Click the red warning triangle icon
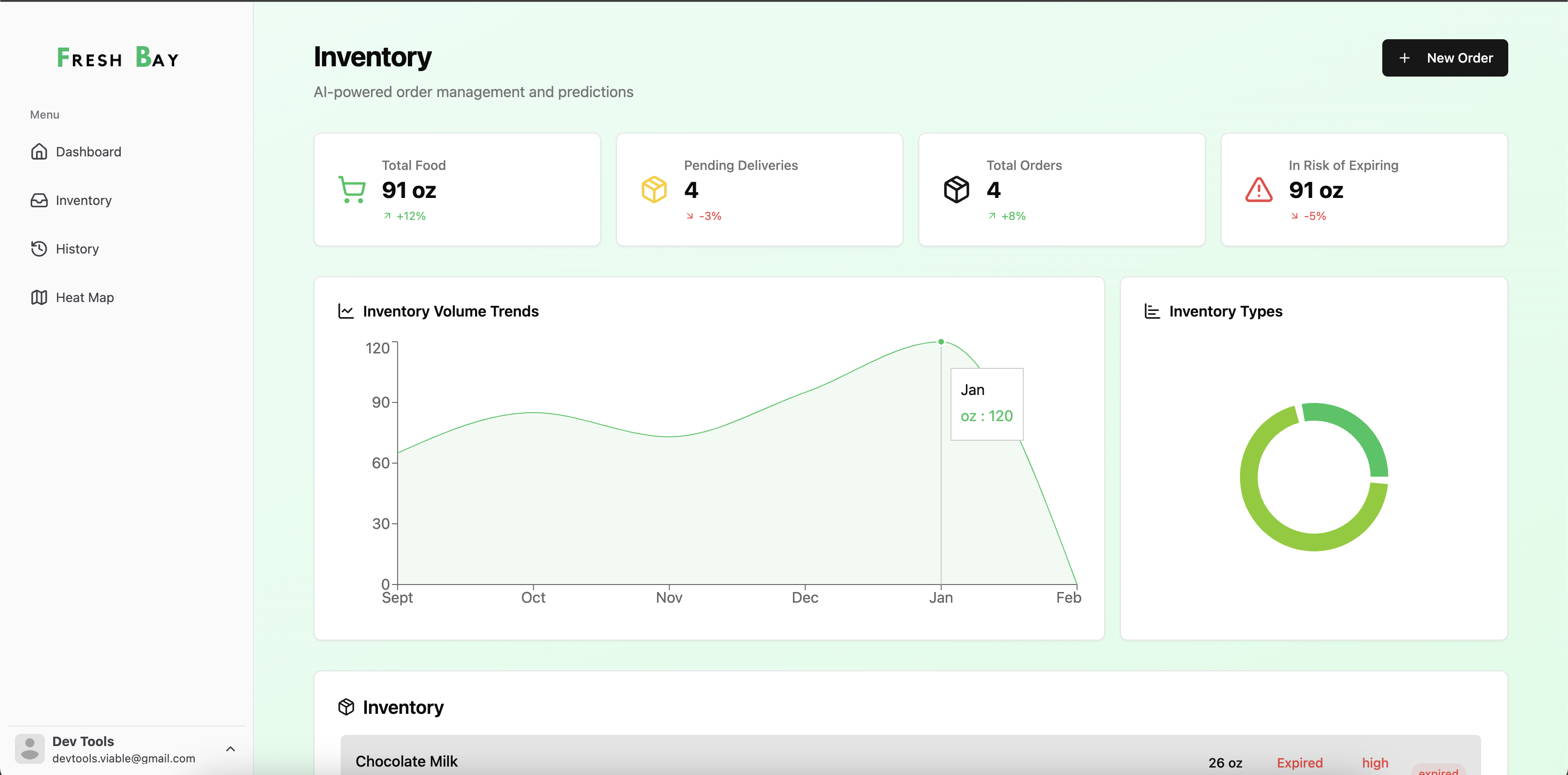The image size is (1568, 775). point(1258,190)
